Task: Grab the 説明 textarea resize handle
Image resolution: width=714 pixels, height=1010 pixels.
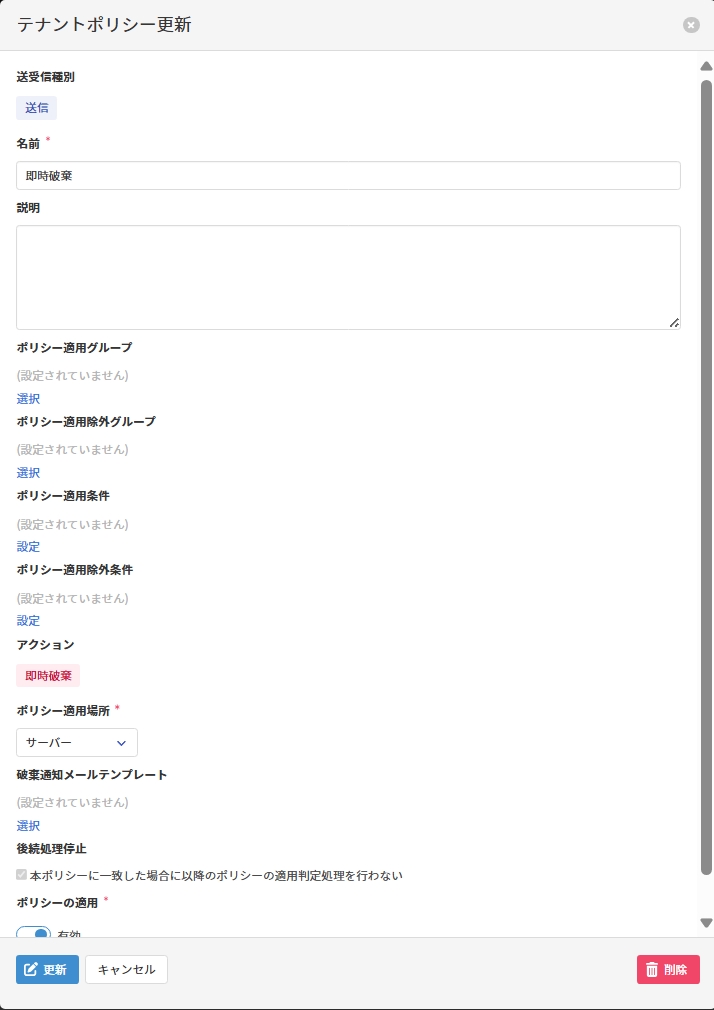Action: (674, 322)
